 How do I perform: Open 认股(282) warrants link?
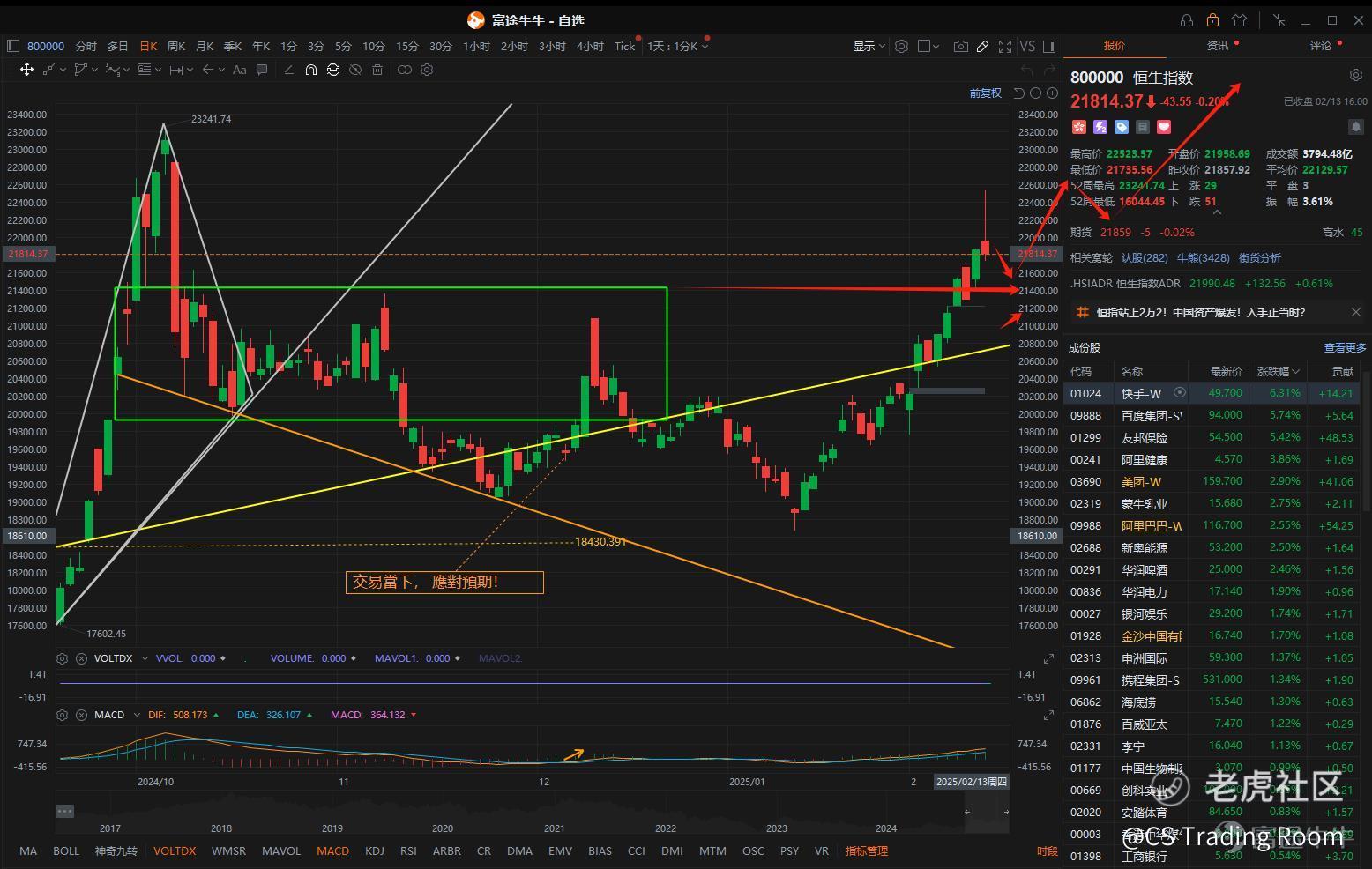point(1145,258)
